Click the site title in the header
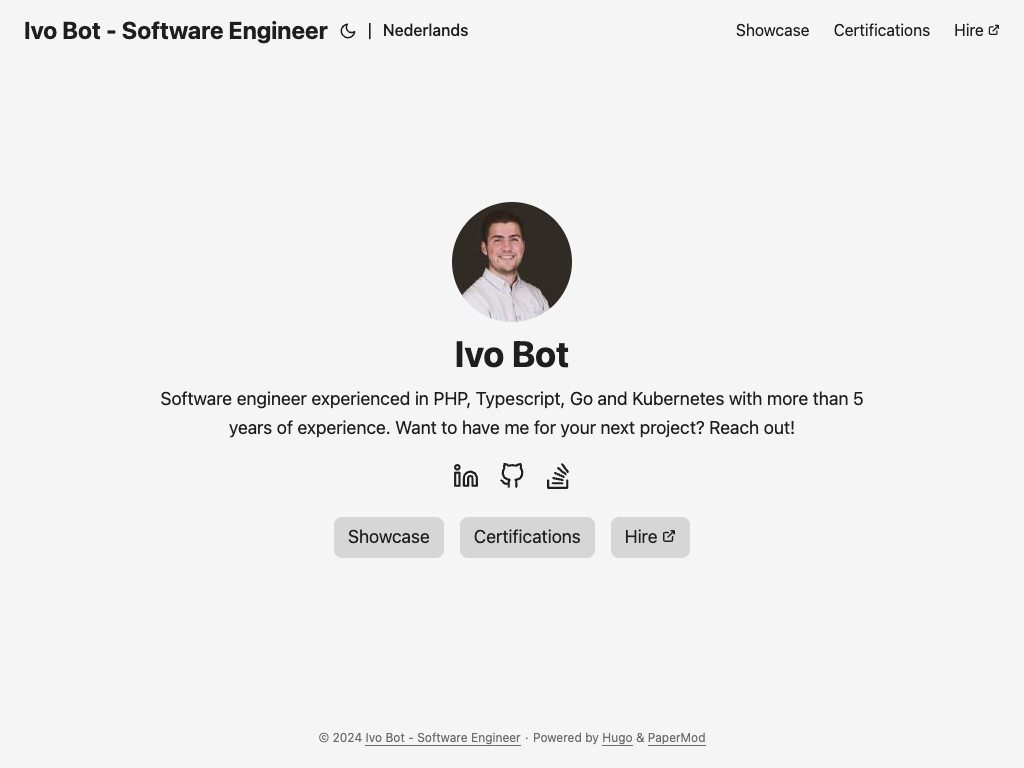 coord(176,31)
